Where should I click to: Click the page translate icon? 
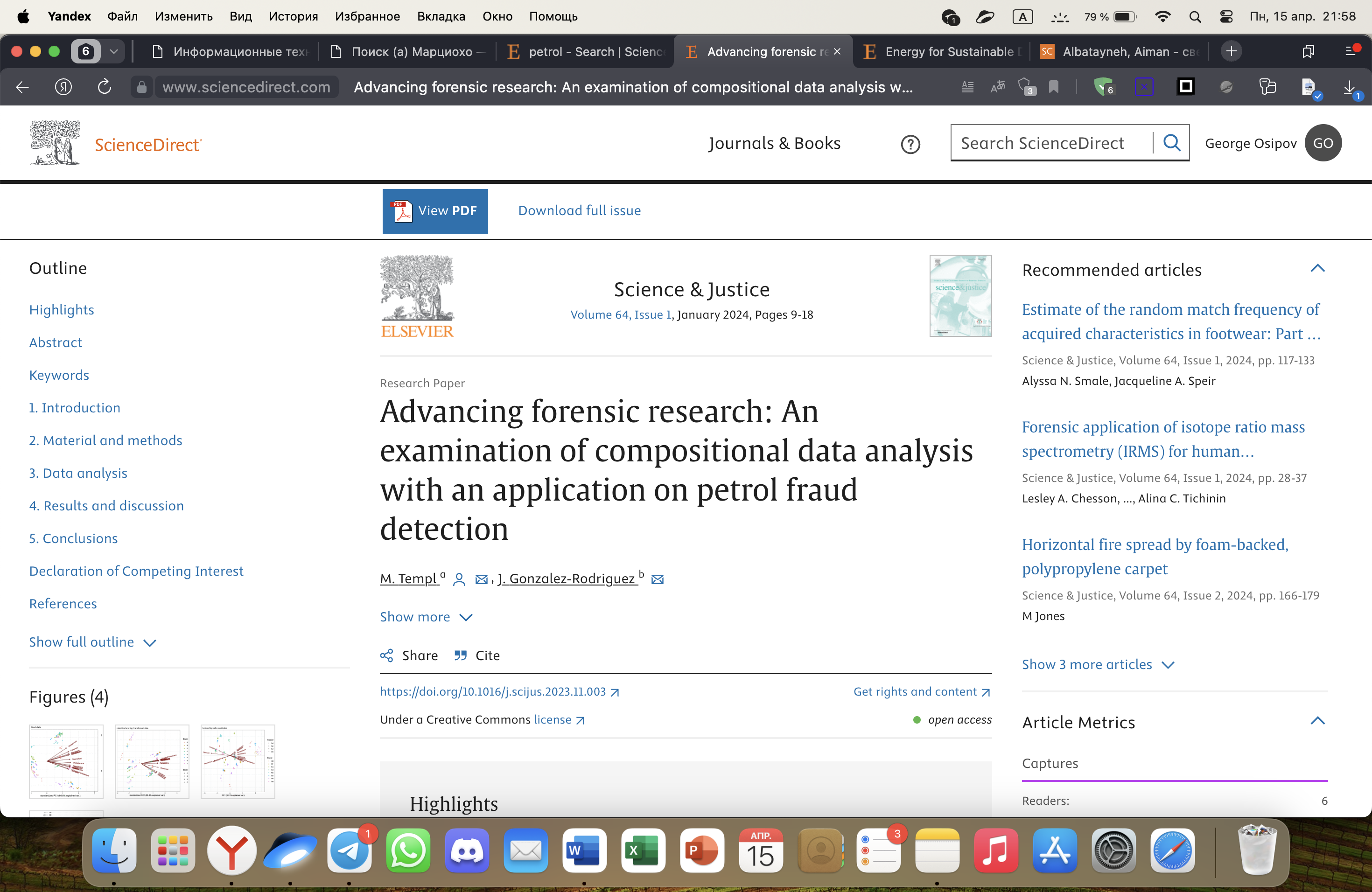pyautogui.click(x=998, y=87)
